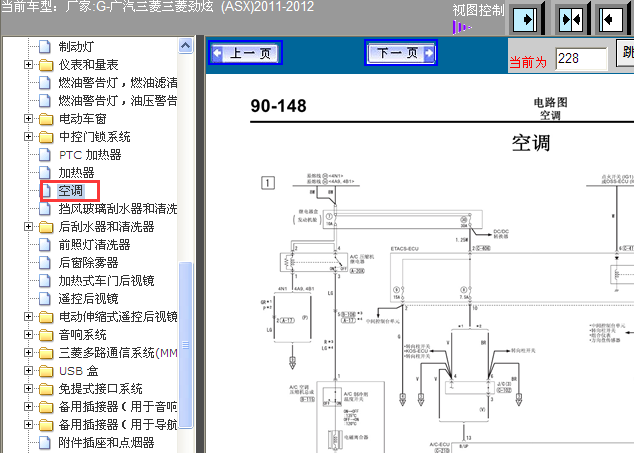Viewport: 634px width, 453px height.
Task: Click the 电路图 header label
Action: [x=550, y=102]
